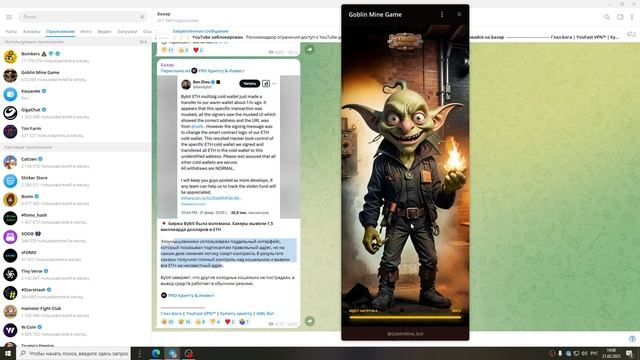Open the channel three-dot options menu
Viewport: 640px width, 360px height.
632,17
